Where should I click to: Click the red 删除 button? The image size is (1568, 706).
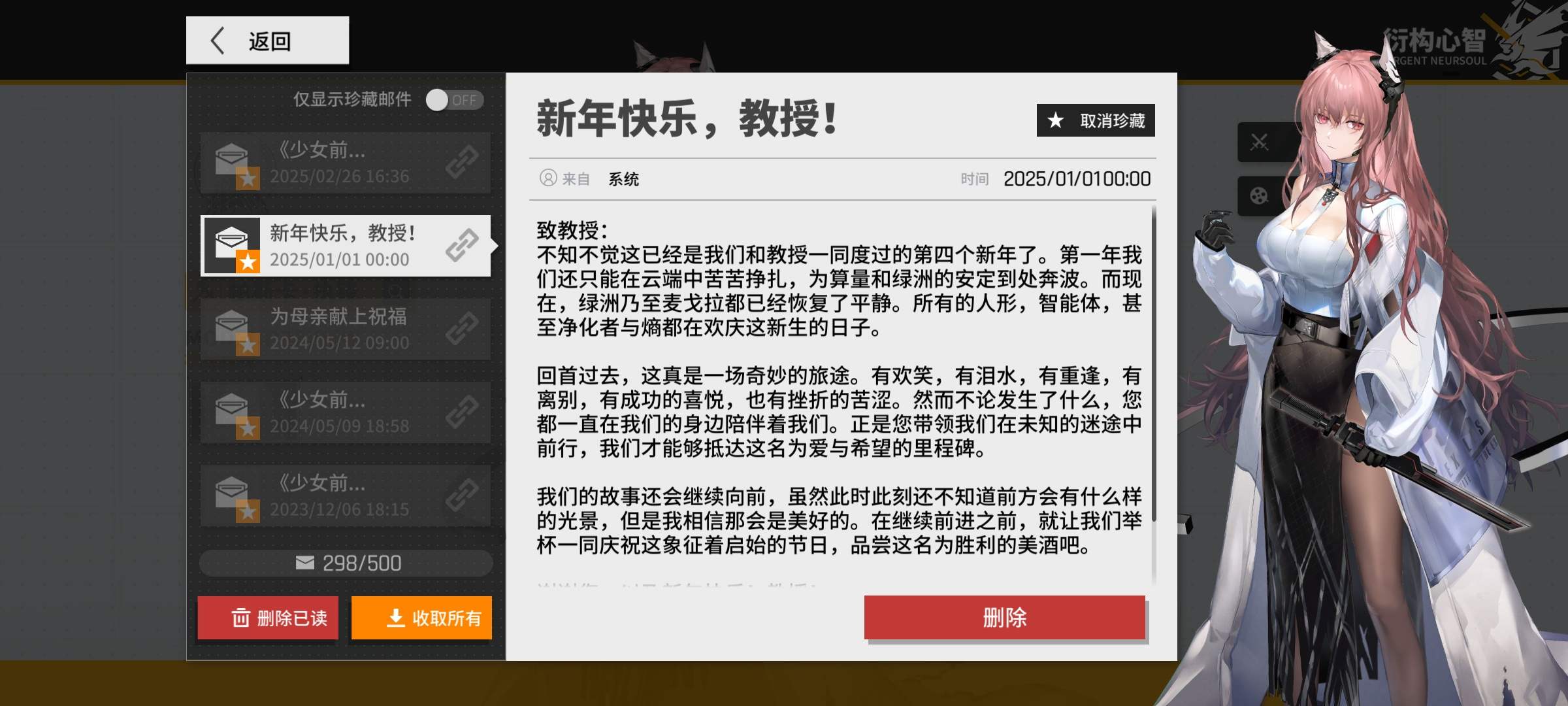coord(1005,617)
